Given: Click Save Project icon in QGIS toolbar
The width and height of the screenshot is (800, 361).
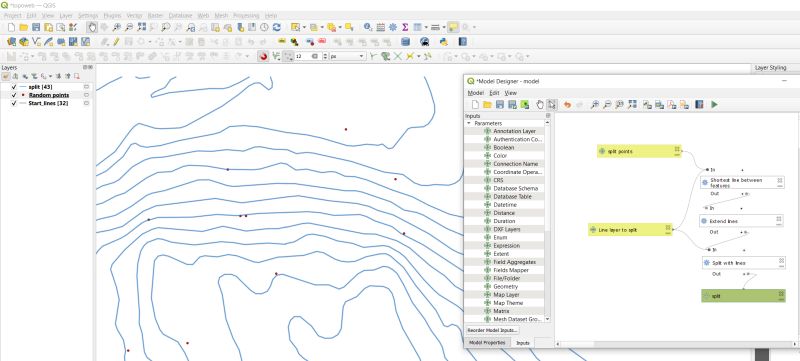Looking at the screenshot, I should (x=36, y=28).
